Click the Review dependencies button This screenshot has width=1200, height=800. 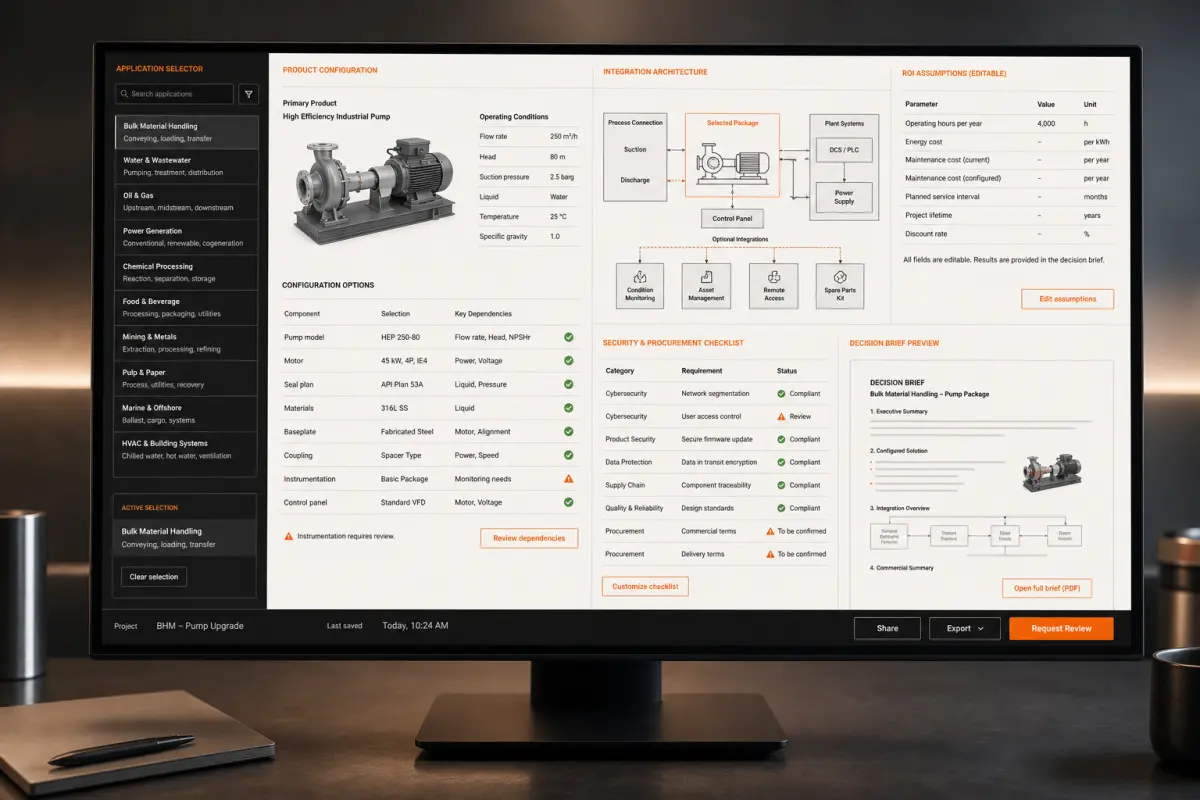[529, 538]
